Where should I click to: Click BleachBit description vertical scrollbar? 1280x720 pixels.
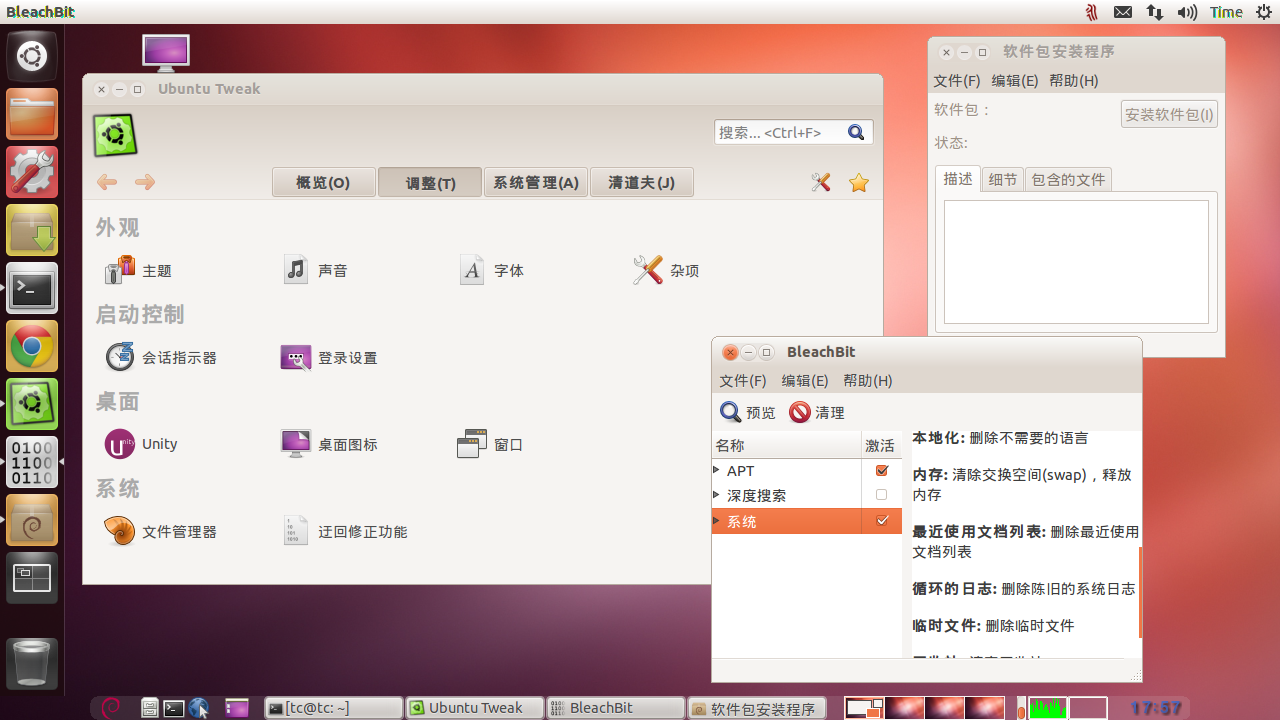pyautogui.click(x=1140, y=593)
